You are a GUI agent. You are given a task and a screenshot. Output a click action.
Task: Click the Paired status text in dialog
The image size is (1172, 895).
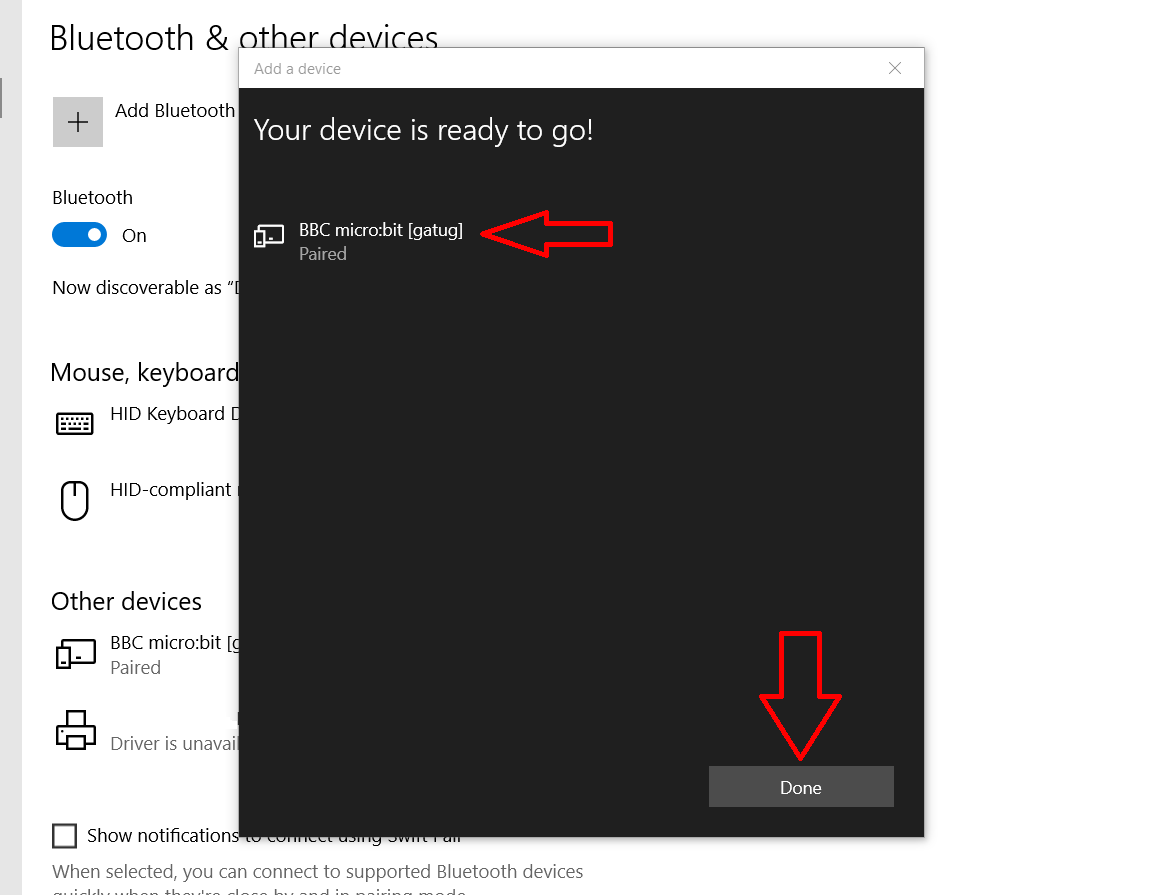coord(323,254)
